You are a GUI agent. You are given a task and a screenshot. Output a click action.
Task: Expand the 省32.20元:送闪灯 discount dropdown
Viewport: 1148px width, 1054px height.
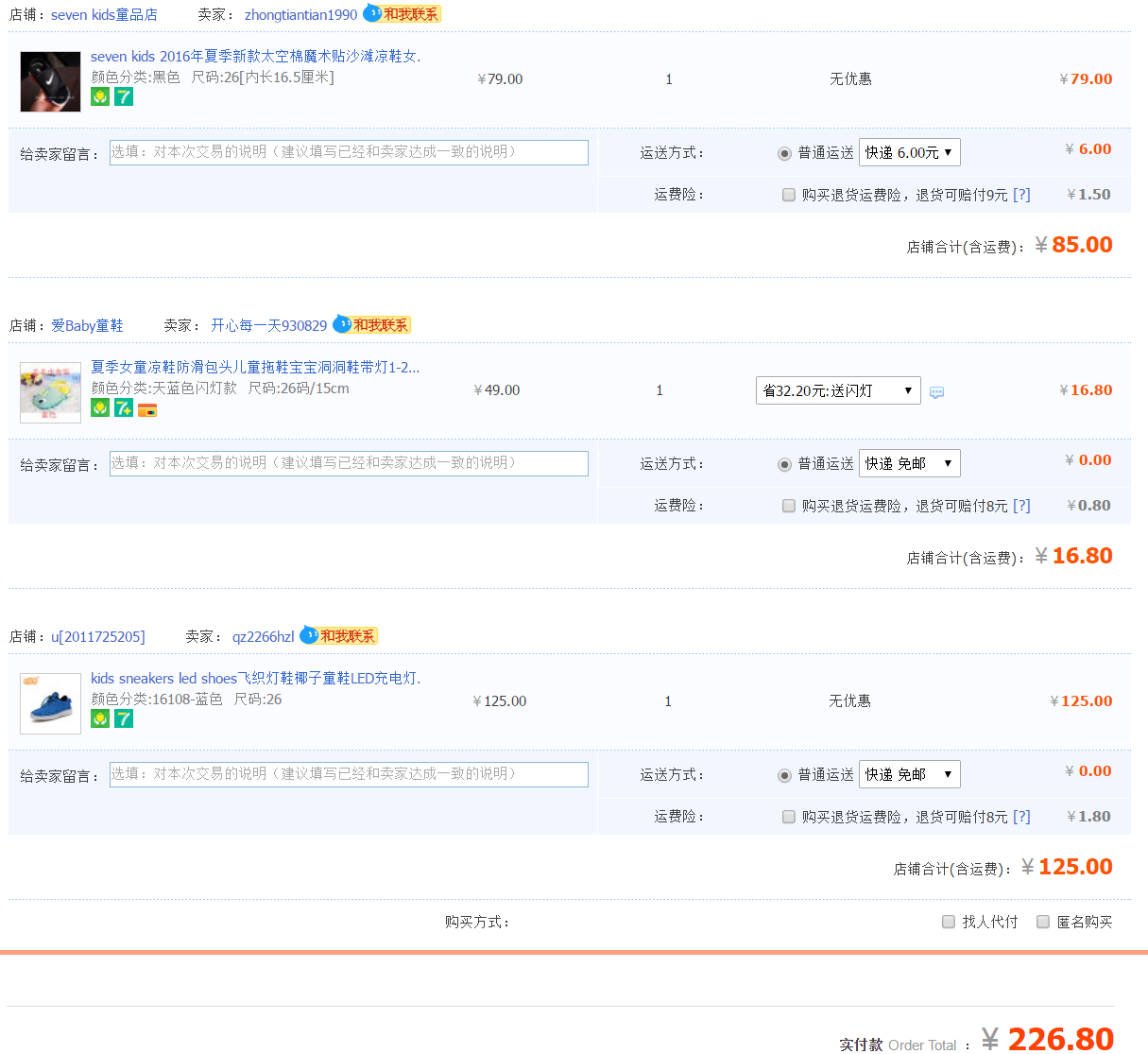837,390
